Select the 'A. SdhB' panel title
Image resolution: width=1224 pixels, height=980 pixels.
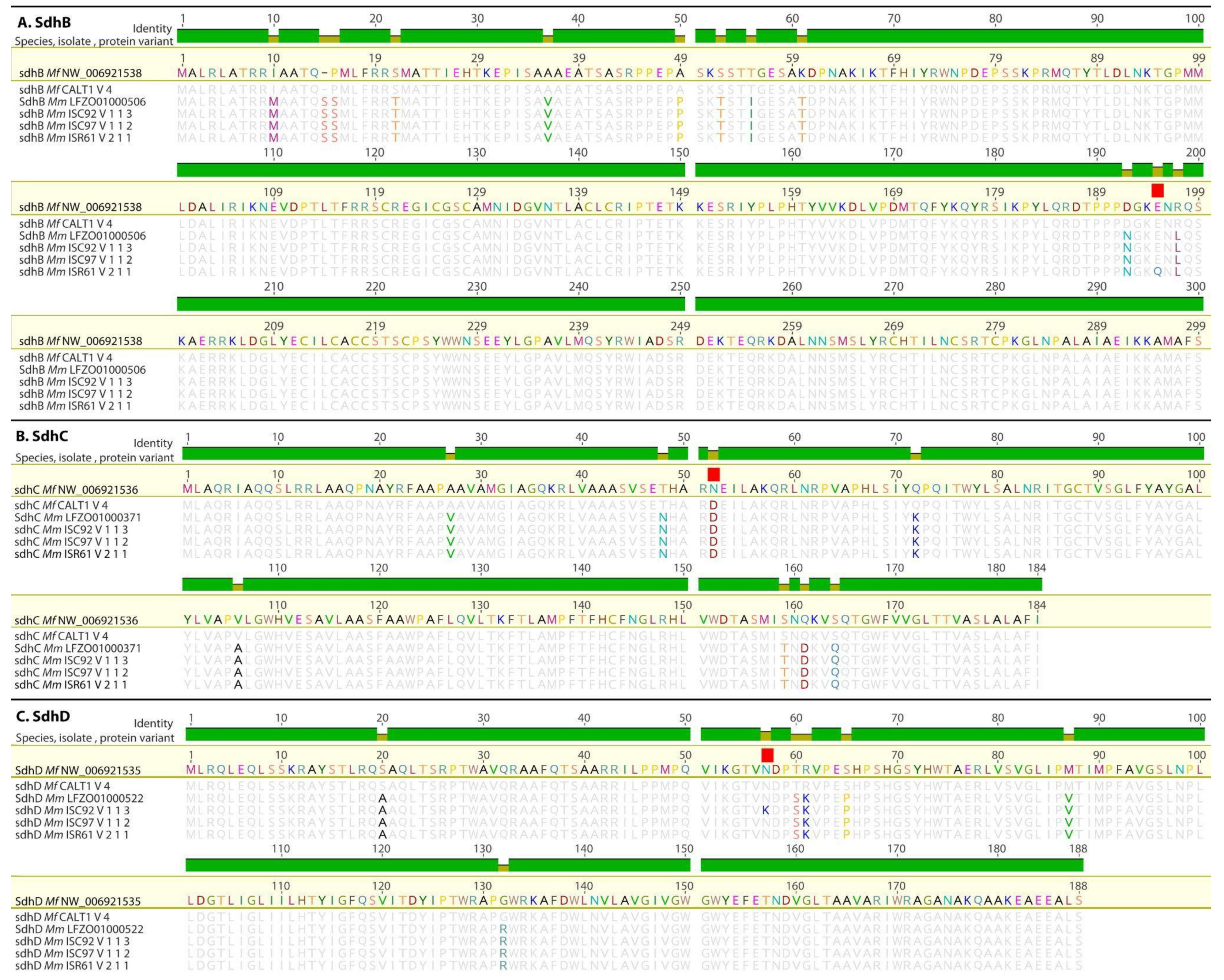click(x=45, y=23)
